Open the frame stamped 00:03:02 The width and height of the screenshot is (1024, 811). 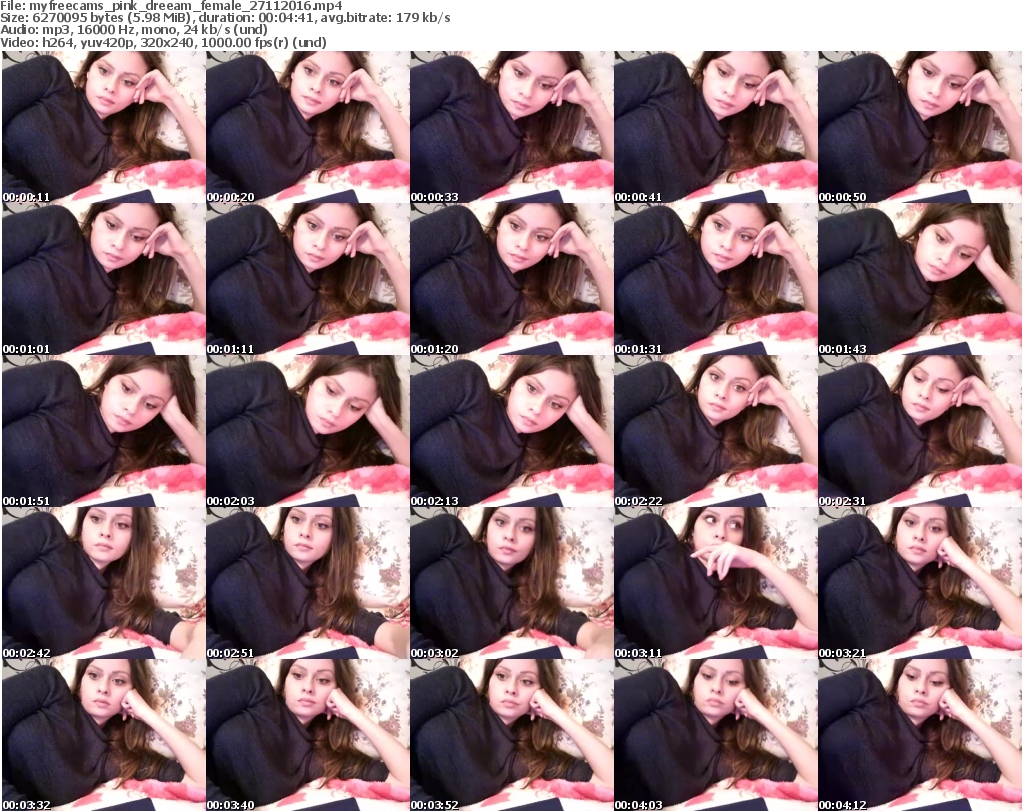pos(511,583)
